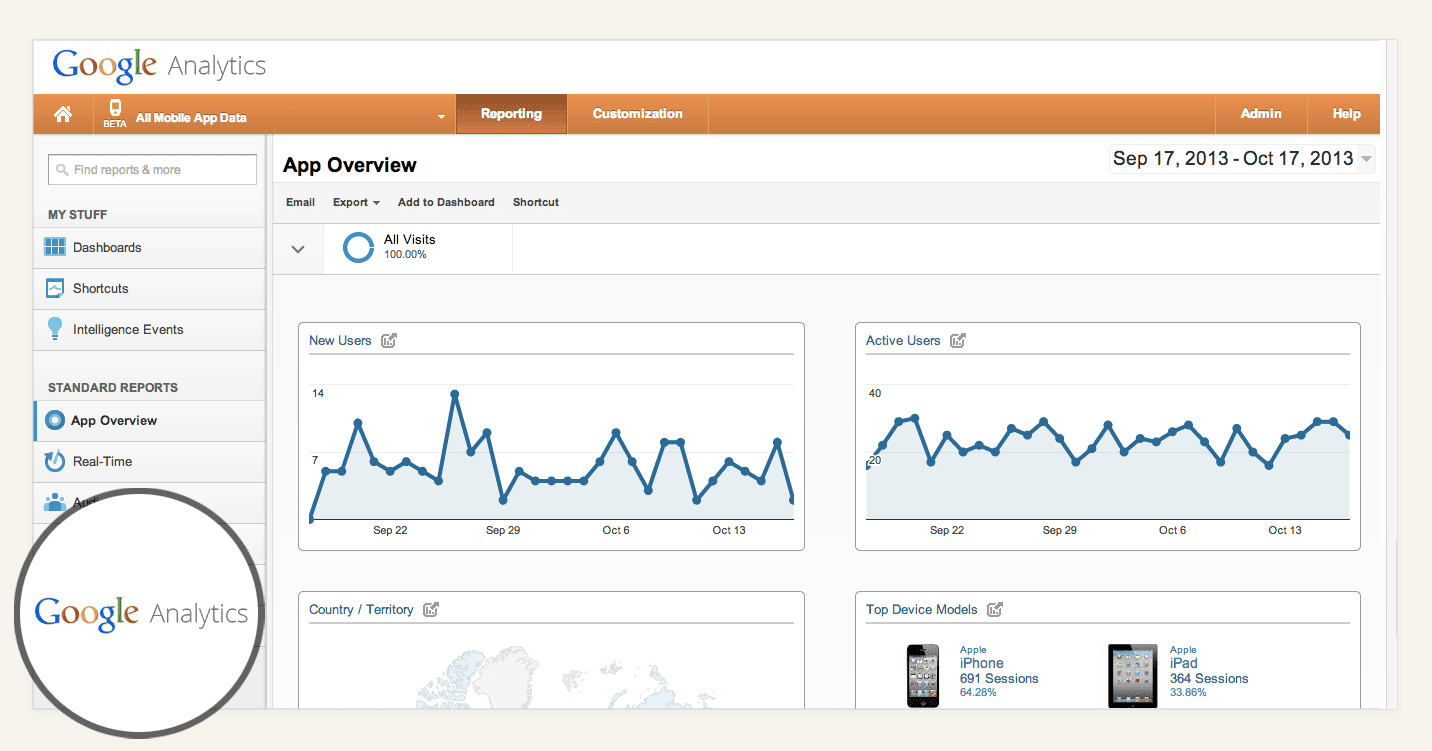Screen dimensions: 1432x751
Task: Open Country / Territory widget export icon
Action: point(431,610)
